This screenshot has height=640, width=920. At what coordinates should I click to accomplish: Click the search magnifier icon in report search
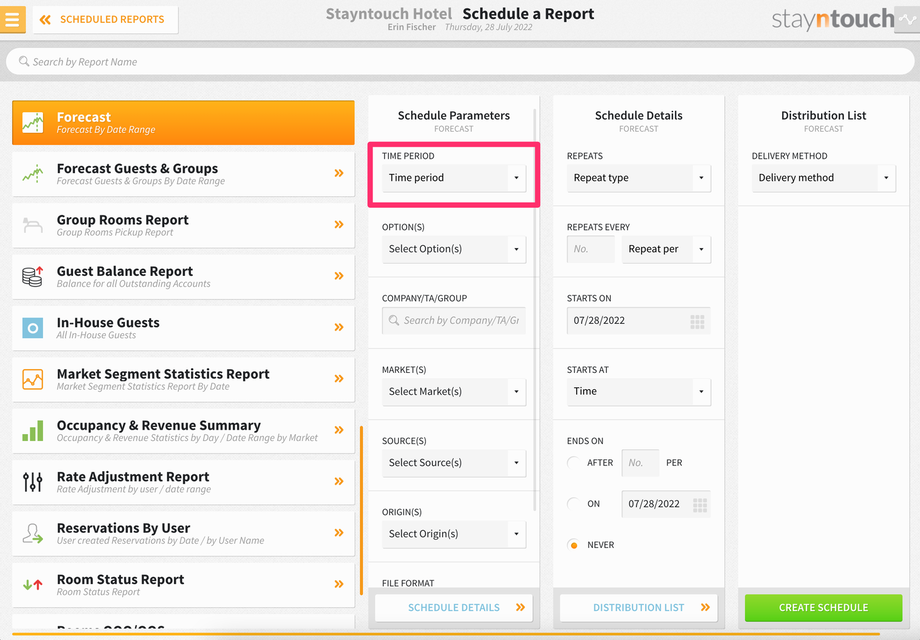[24, 61]
